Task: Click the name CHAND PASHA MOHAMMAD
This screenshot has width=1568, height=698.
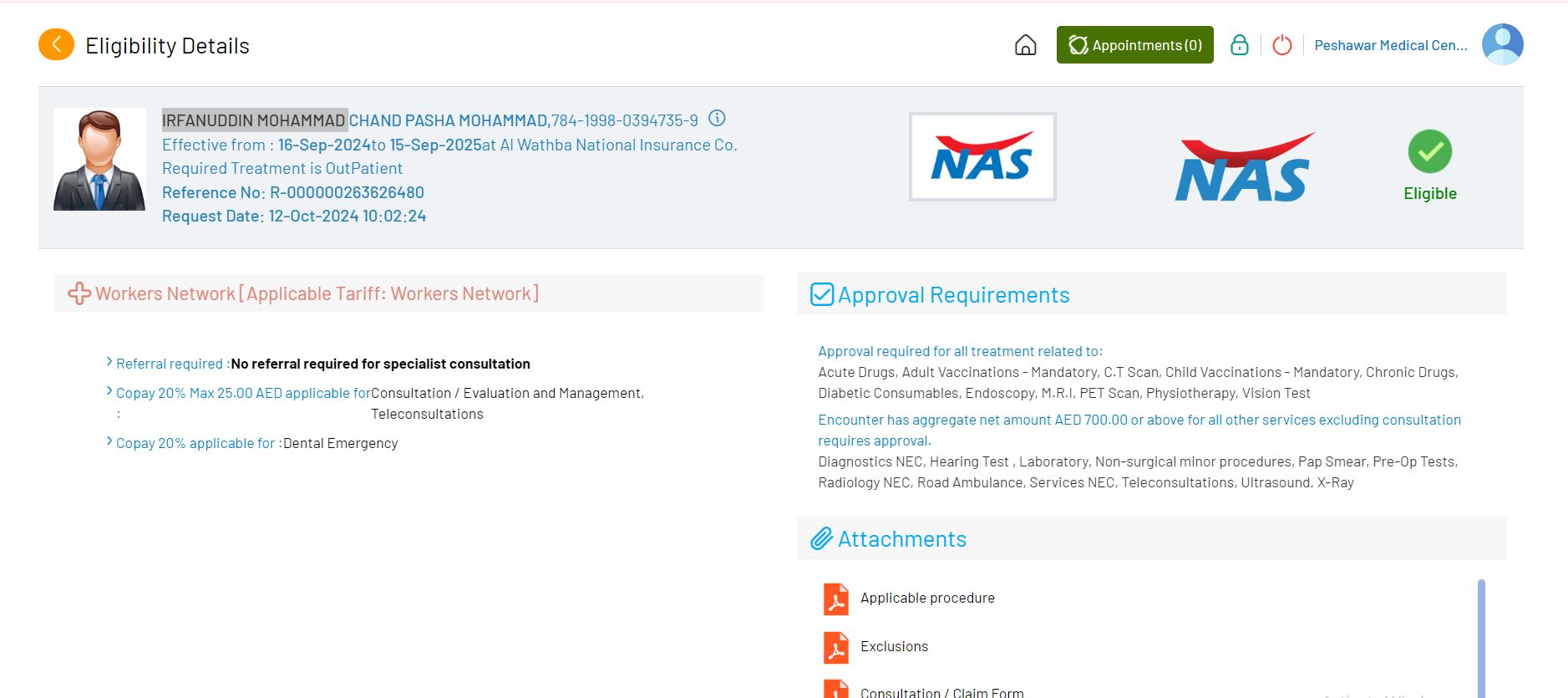Action: pos(448,120)
